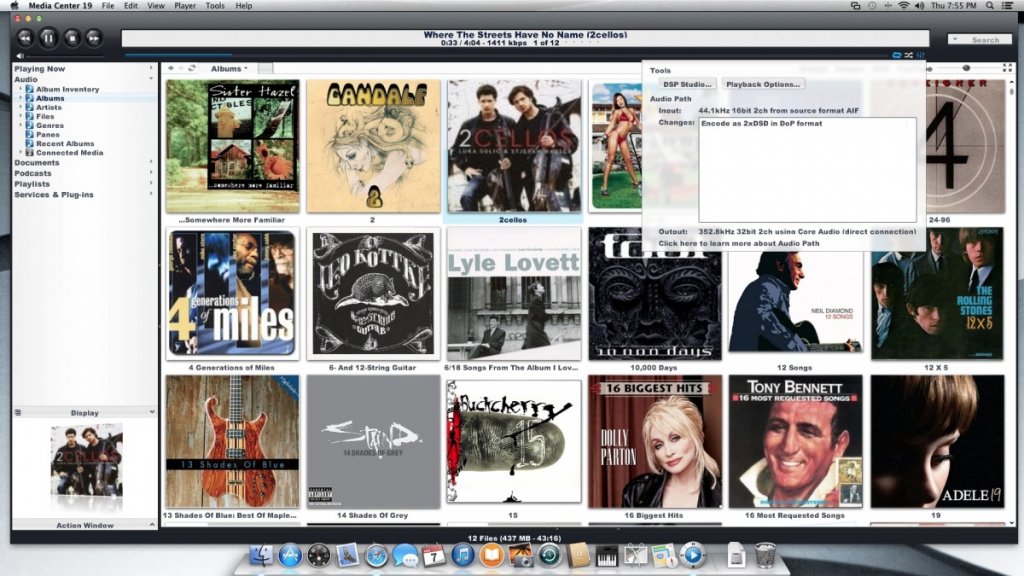Open the Help menu
This screenshot has width=1024, height=576.
(244, 6)
